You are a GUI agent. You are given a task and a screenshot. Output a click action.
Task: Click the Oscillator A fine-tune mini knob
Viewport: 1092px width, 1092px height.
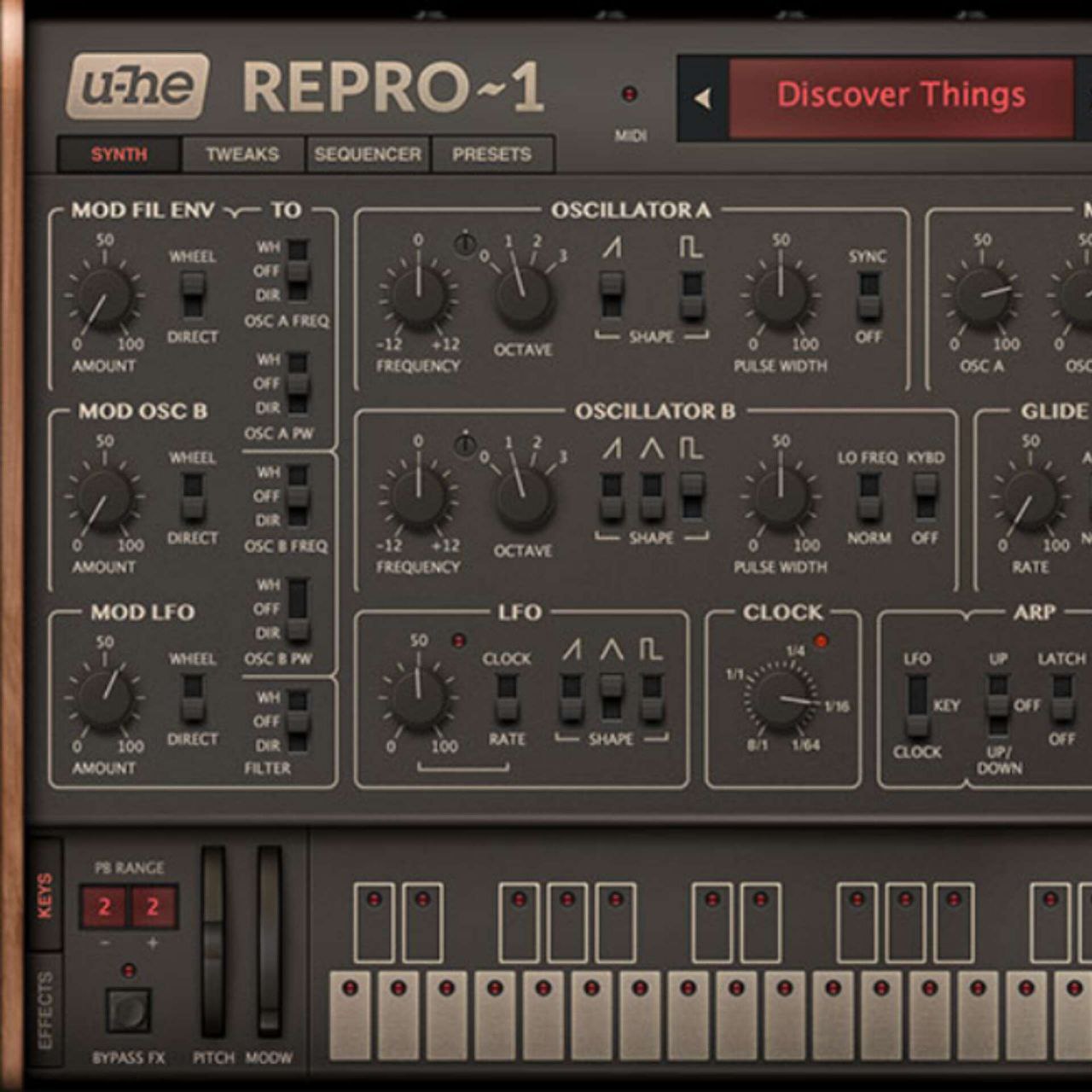tap(465, 245)
